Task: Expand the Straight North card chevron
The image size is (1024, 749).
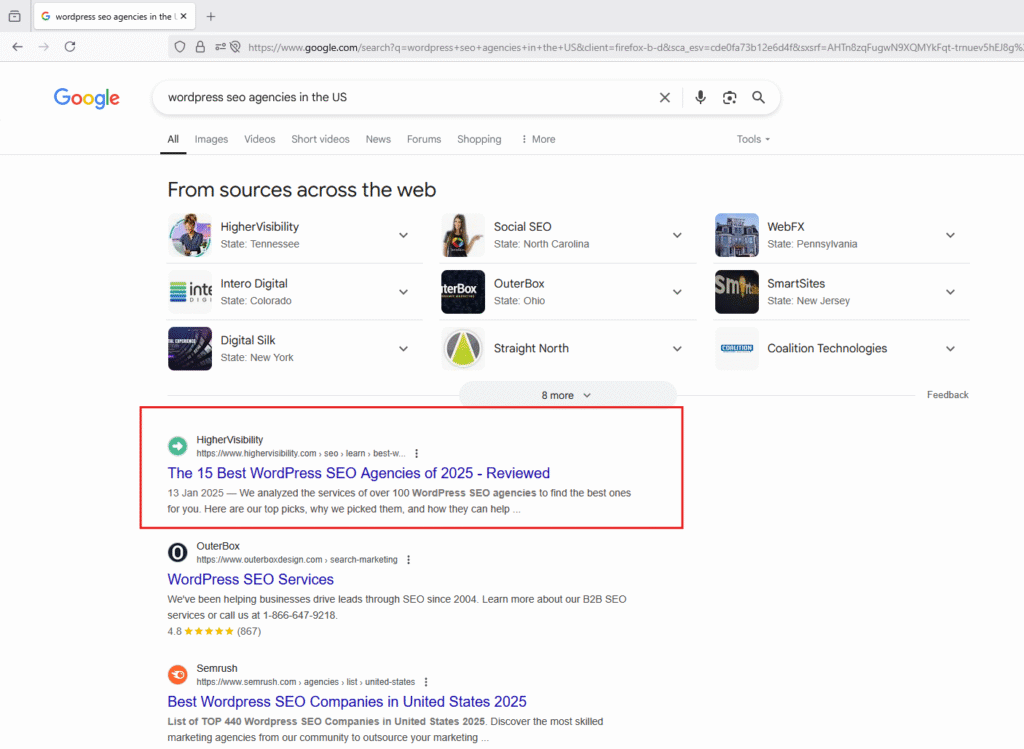Action: click(677, 349)
